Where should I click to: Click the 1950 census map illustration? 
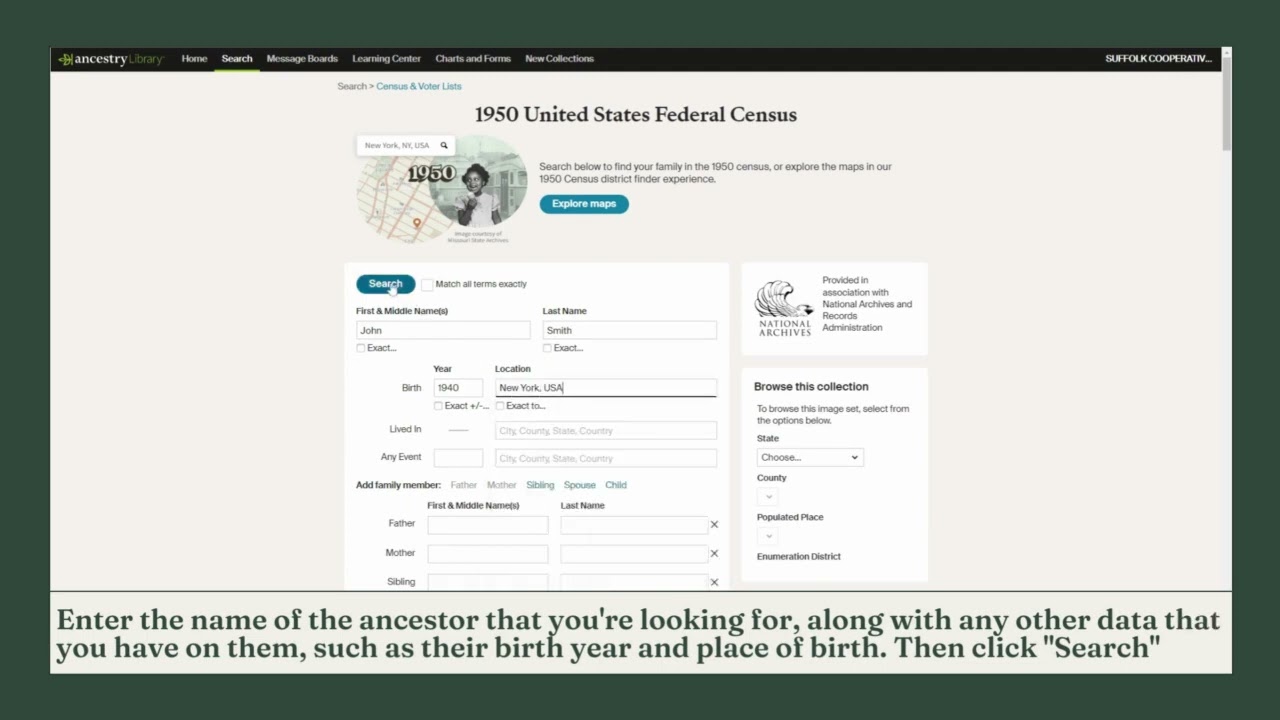pos(442,190)
